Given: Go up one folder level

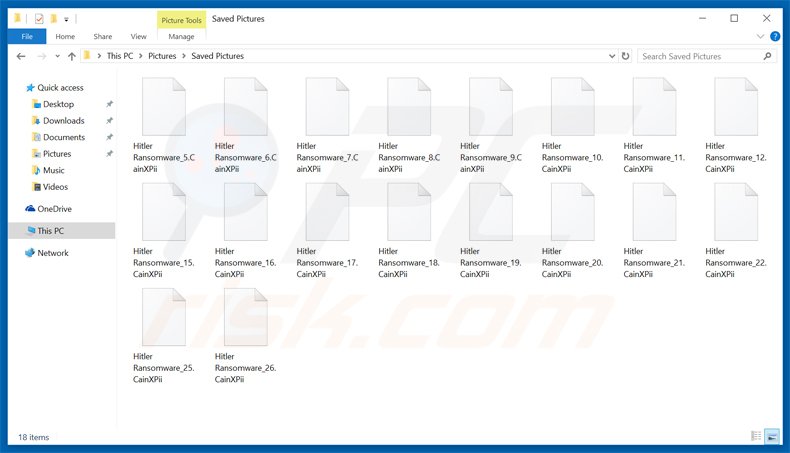Looking at the screenshot, I should 71,56.
